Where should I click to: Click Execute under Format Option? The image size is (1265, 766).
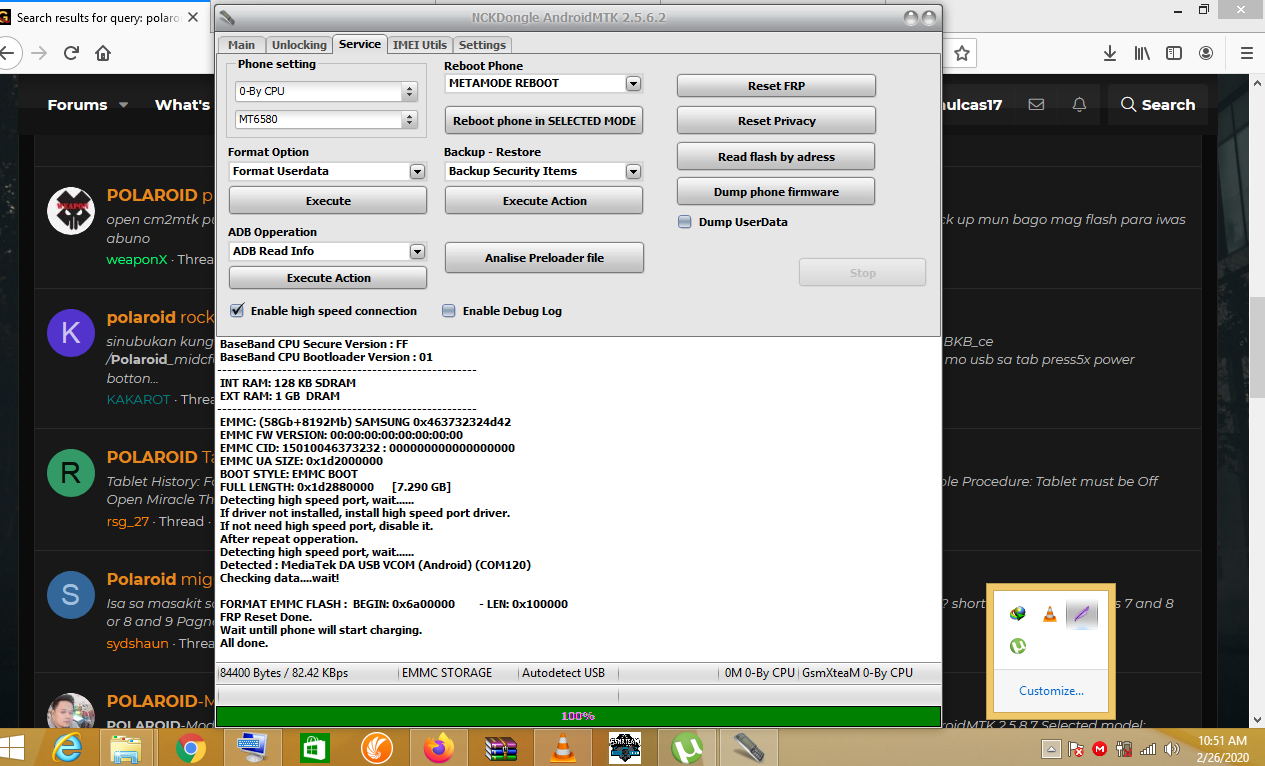click(328, 200)
